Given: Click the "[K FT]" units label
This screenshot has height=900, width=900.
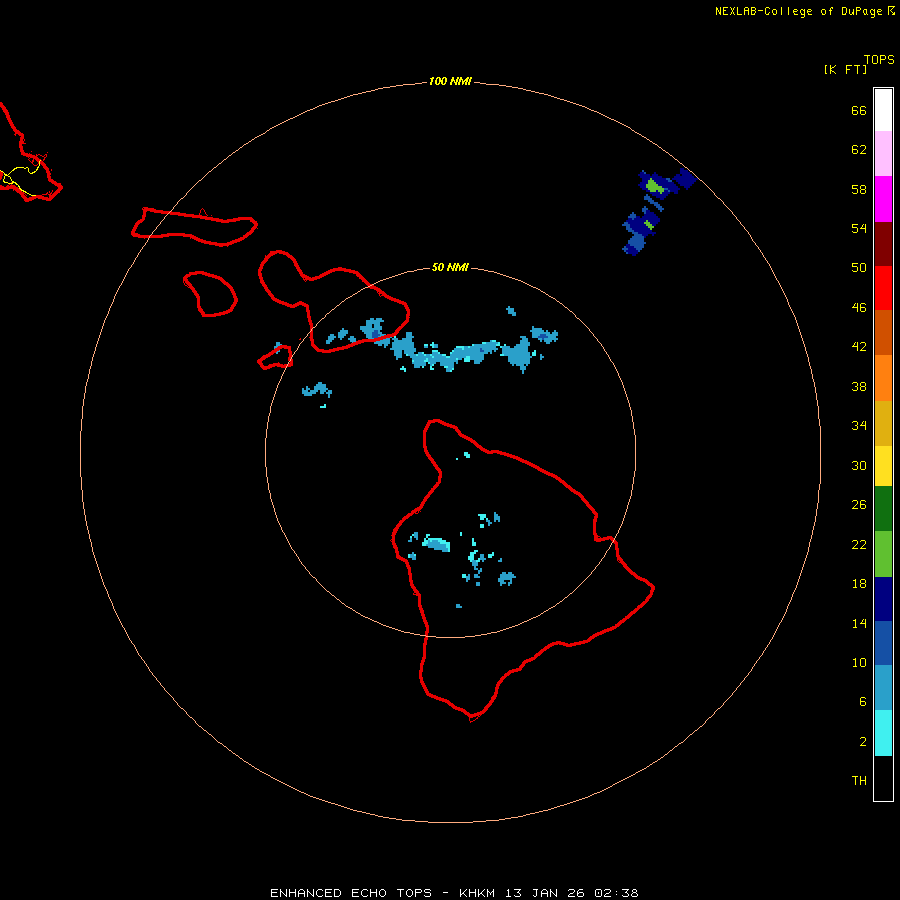Looking at the screenshot, I should [845, 69].
